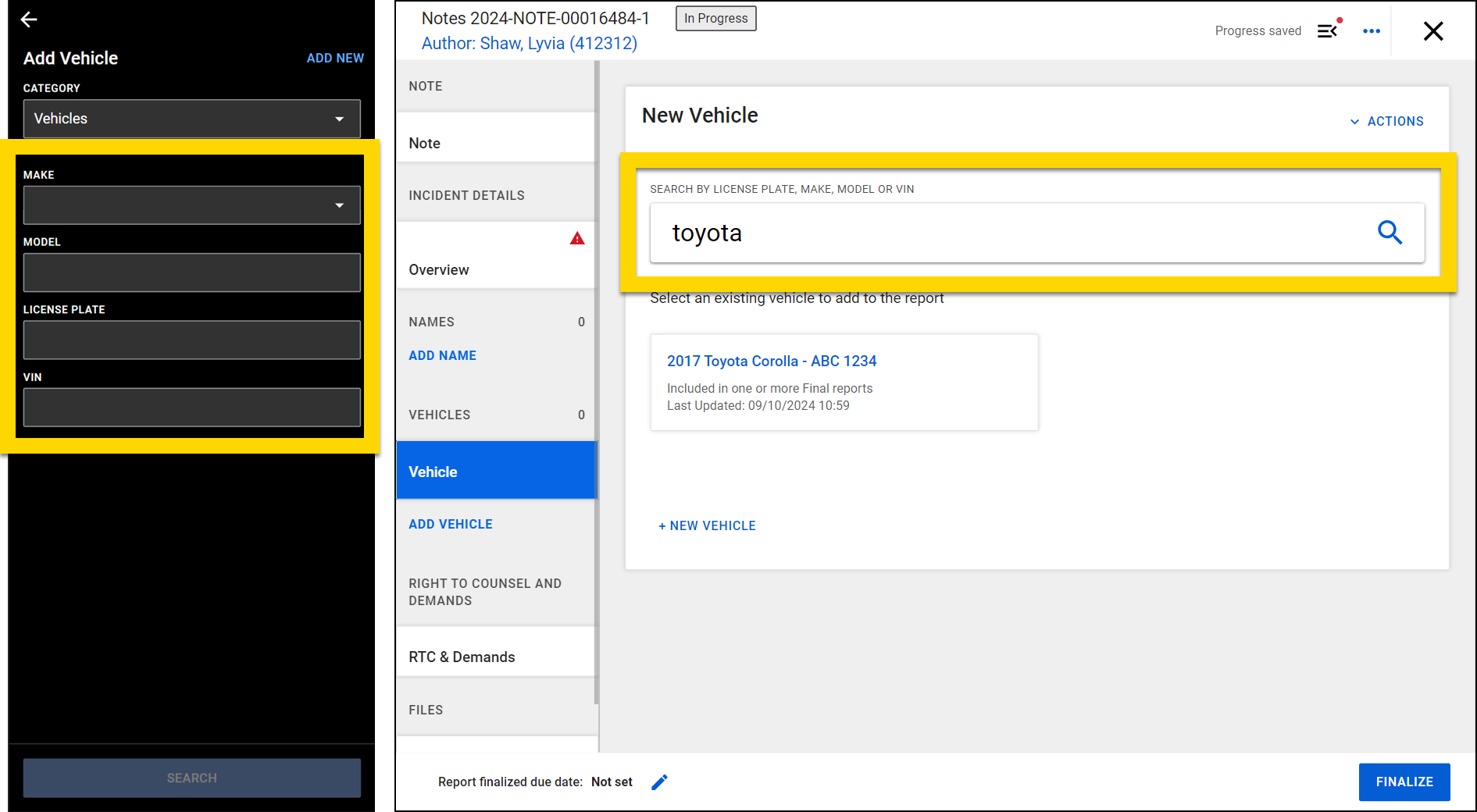1477x812 pixels.
Task: Select the Vehicle section in sidebar
Action: pos(495,472)
